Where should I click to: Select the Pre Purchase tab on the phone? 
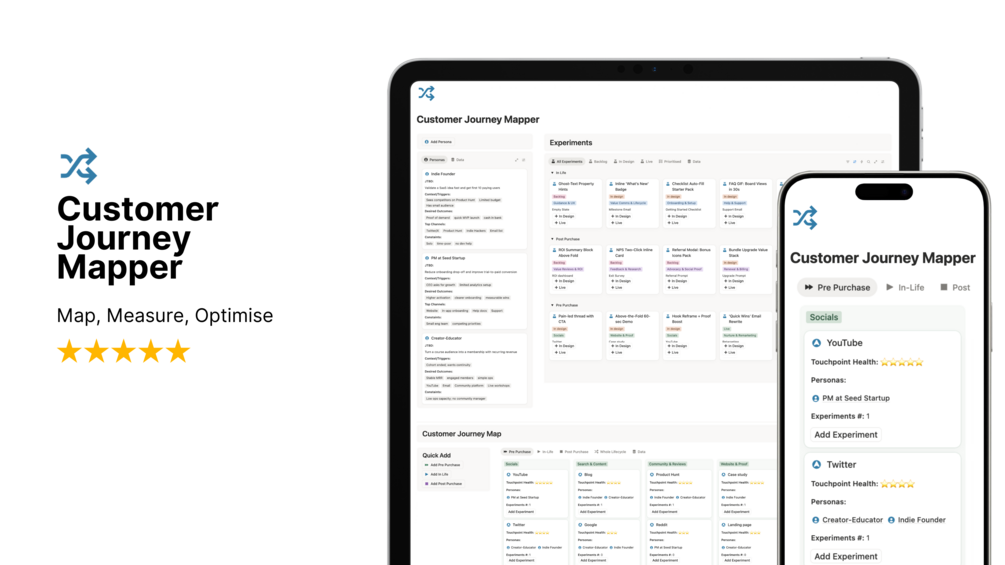click(x=837, y=288)
